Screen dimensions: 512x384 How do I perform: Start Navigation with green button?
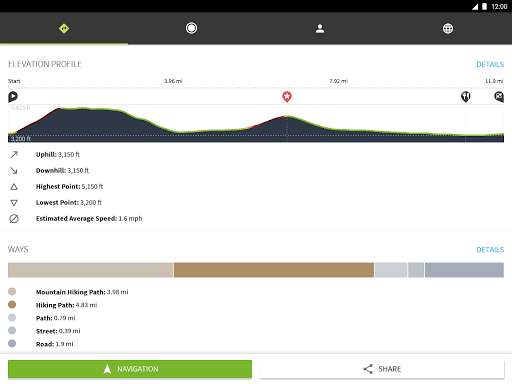pos(130,369)
